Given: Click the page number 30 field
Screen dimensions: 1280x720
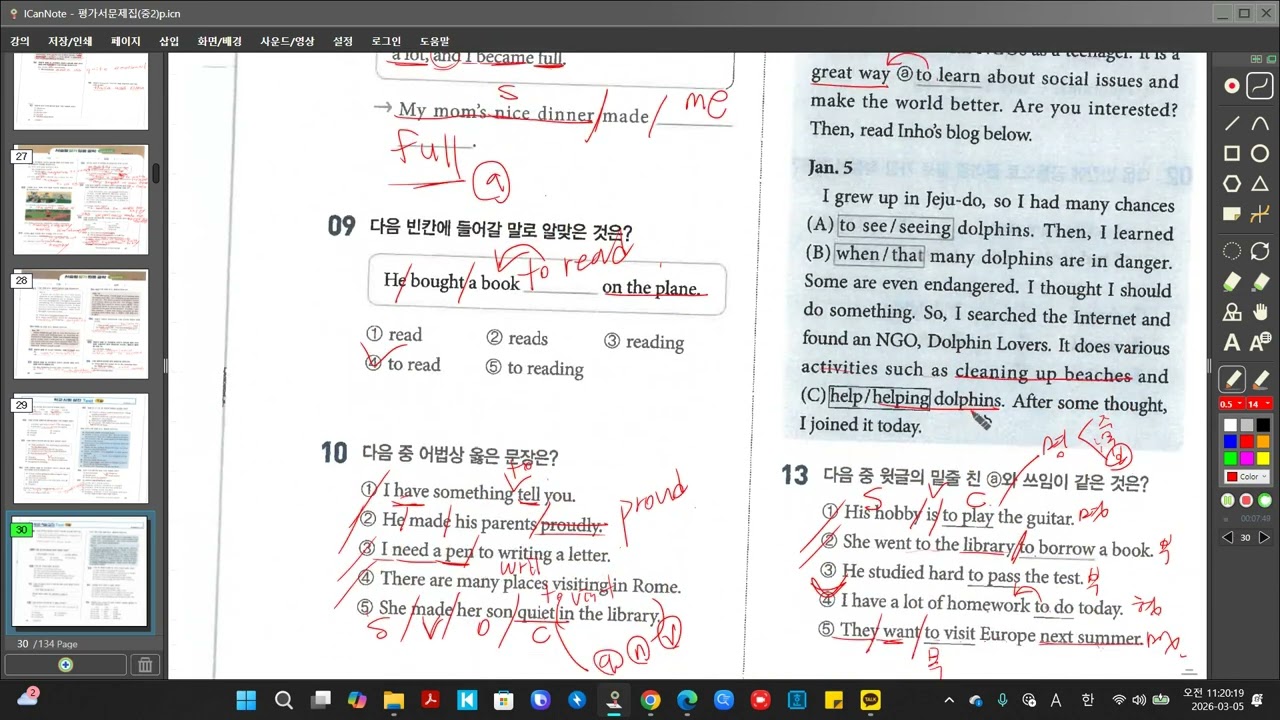Looking at the screenshot, I should click(1246, 537).
